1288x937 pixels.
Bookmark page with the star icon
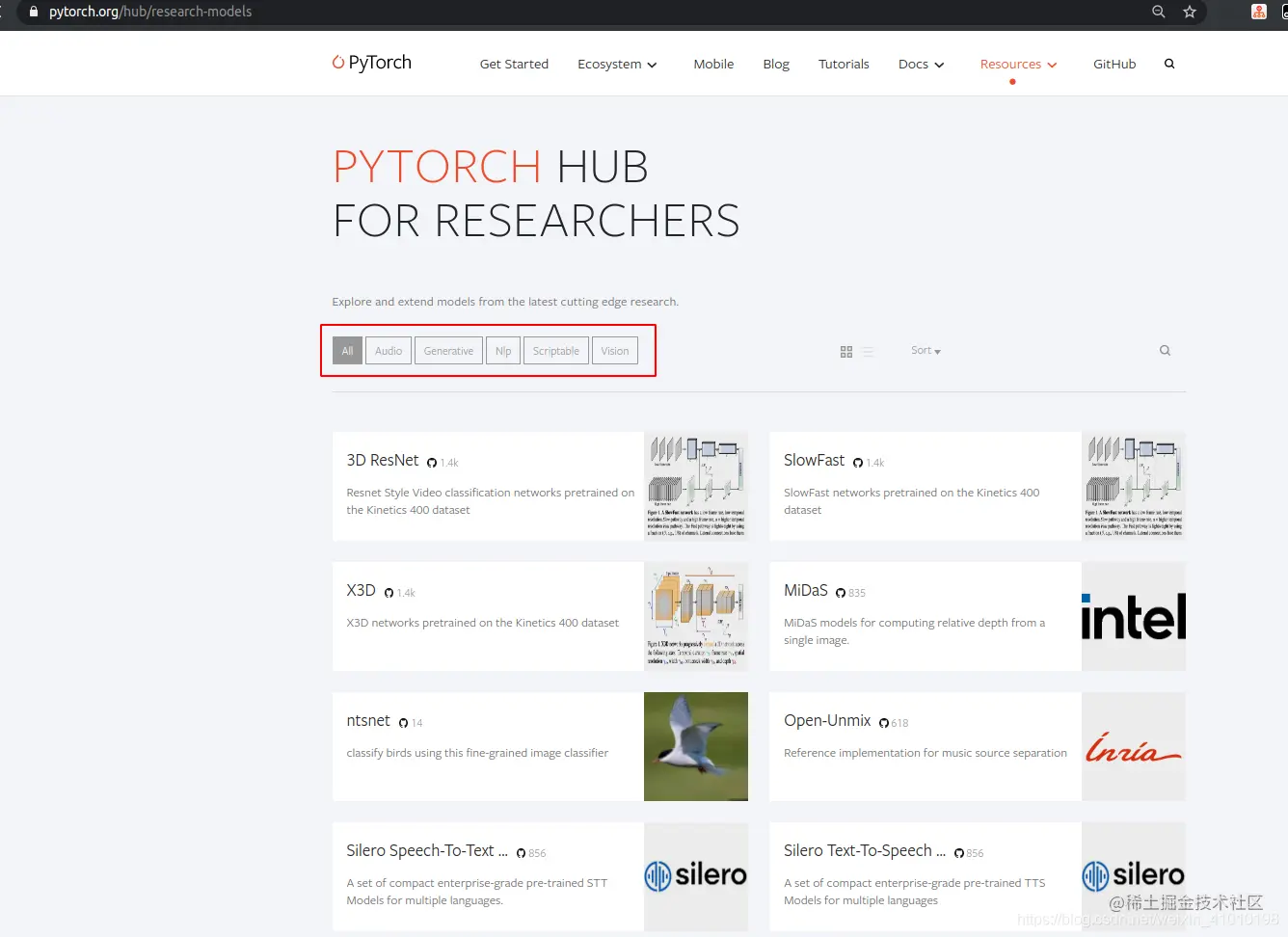[1190, 12]
